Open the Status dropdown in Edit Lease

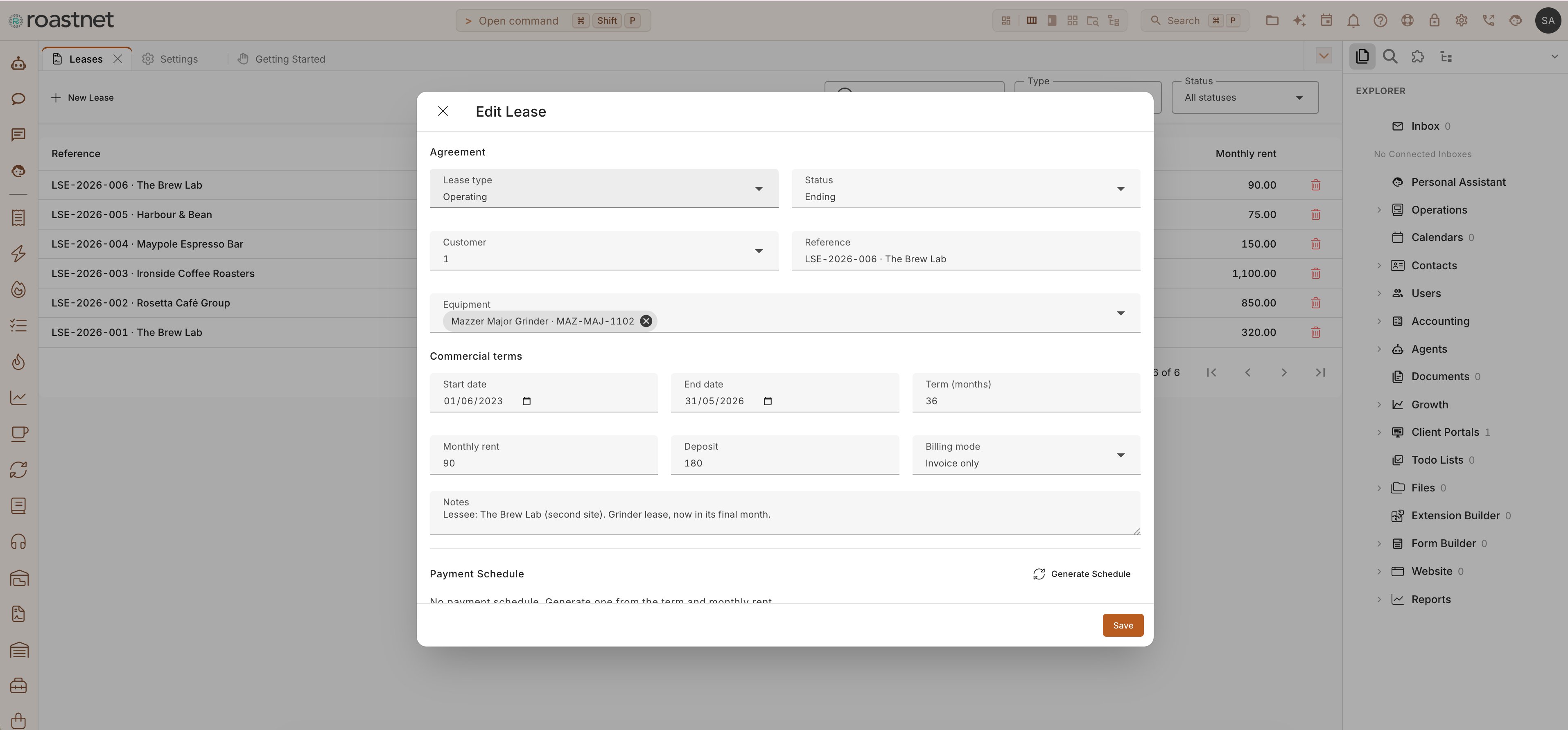[x=965, y=189]
